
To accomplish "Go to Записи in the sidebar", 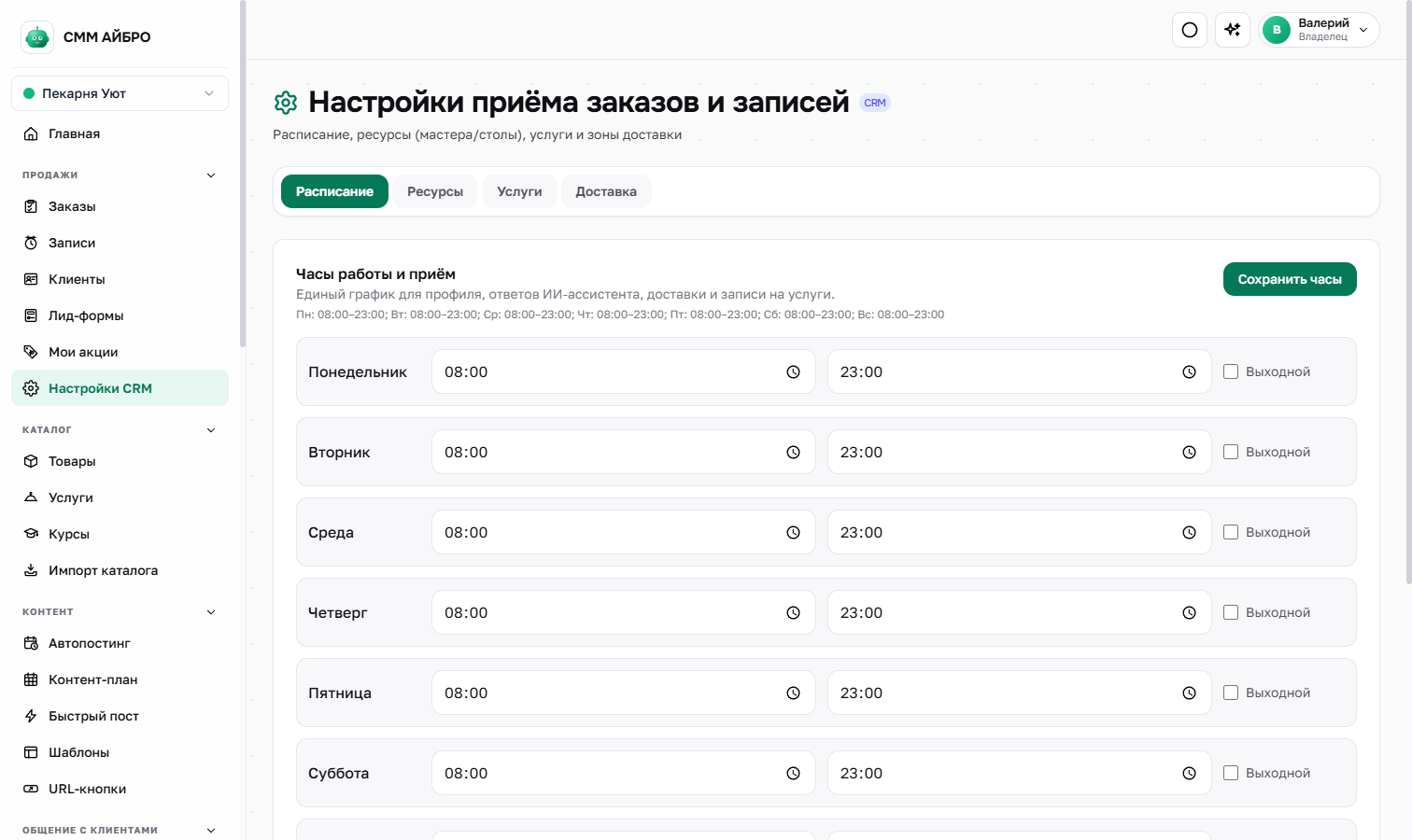I will click(x=120, y=243).
